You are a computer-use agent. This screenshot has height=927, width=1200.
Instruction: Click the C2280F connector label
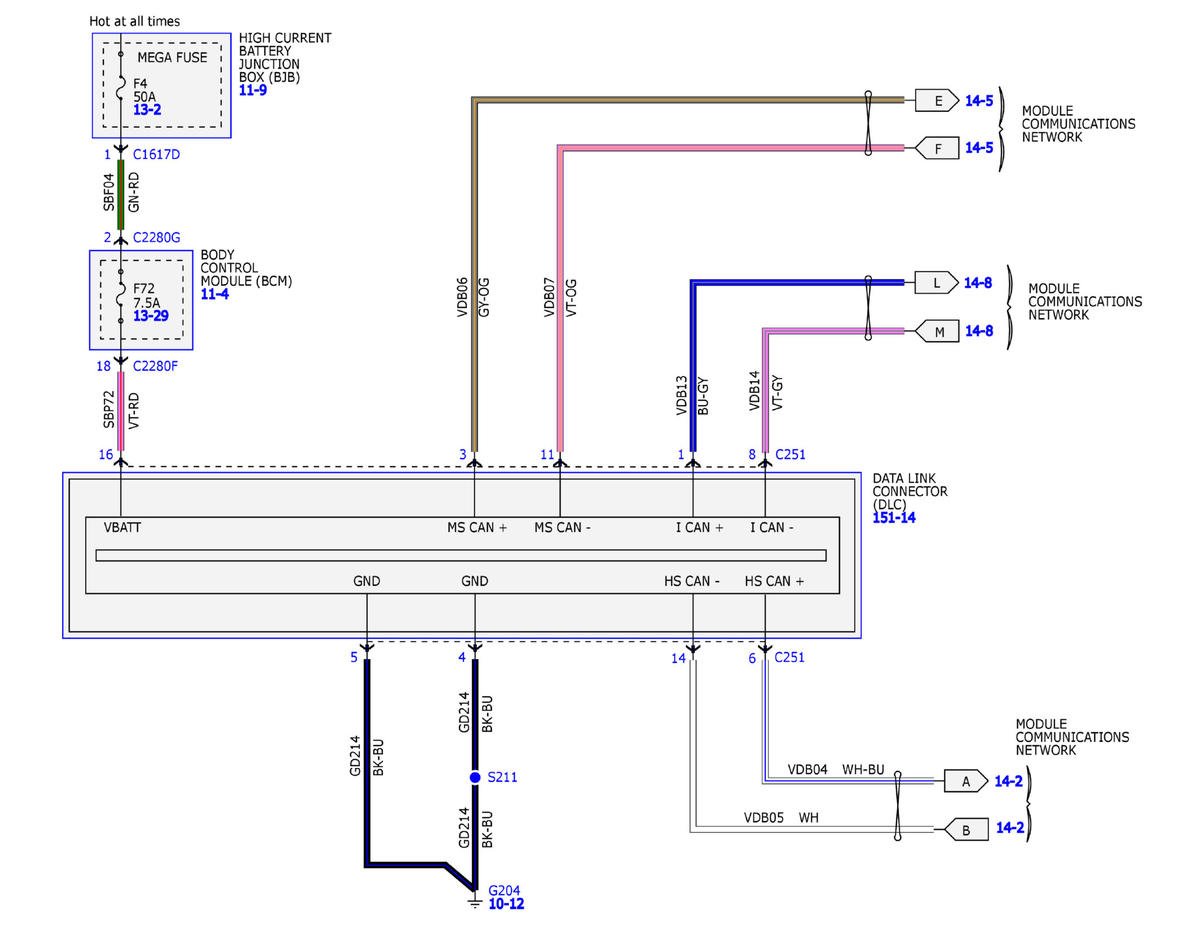[x=156, y=366]
